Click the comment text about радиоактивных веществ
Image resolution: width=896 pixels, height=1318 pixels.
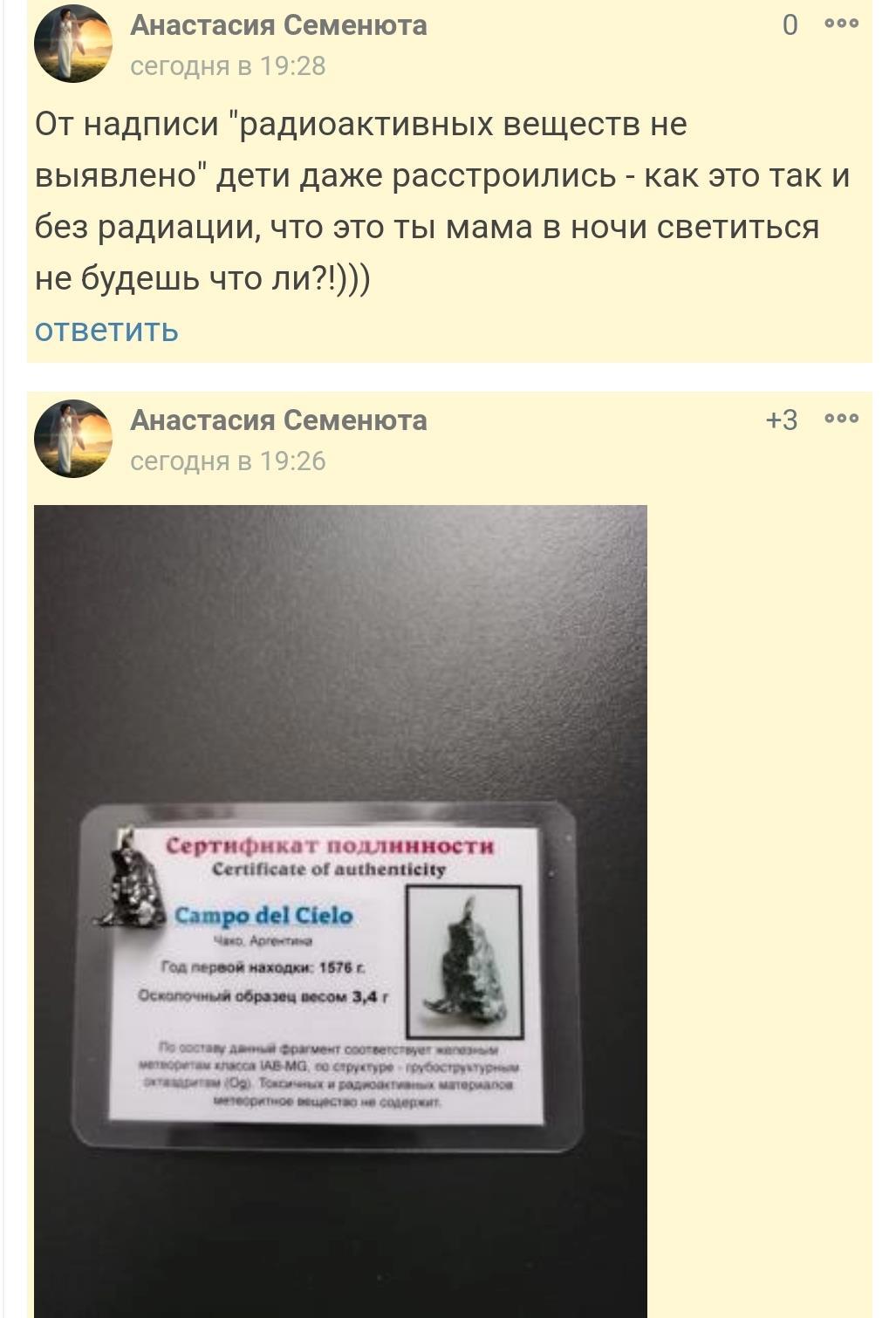click(442, 201)
